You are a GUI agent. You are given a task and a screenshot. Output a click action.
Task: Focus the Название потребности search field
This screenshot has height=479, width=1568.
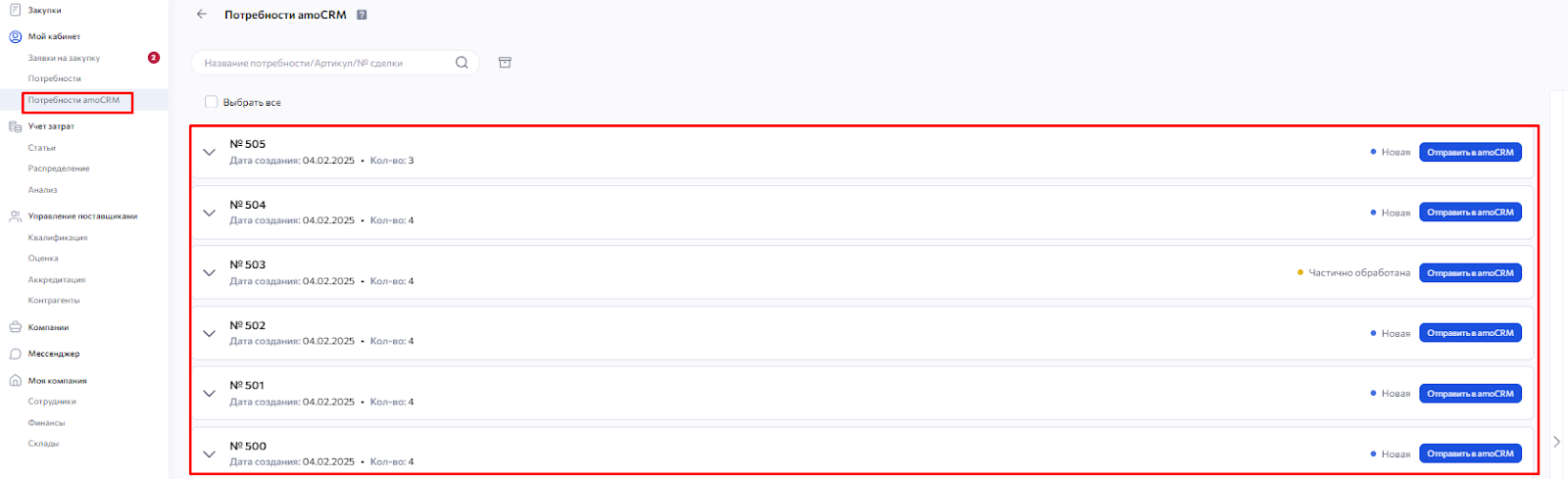323,63
